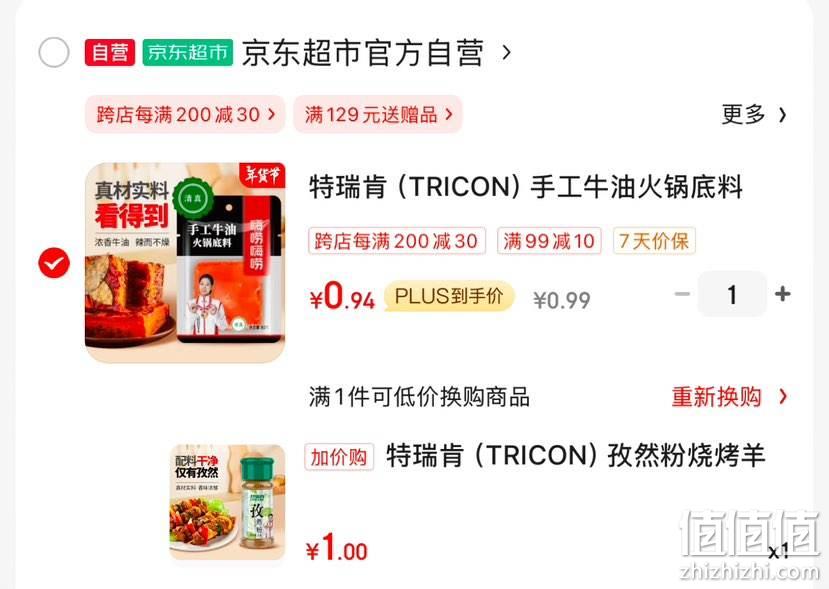Open 特瑞肯 手工牛油火锅底料 product title

526,187
